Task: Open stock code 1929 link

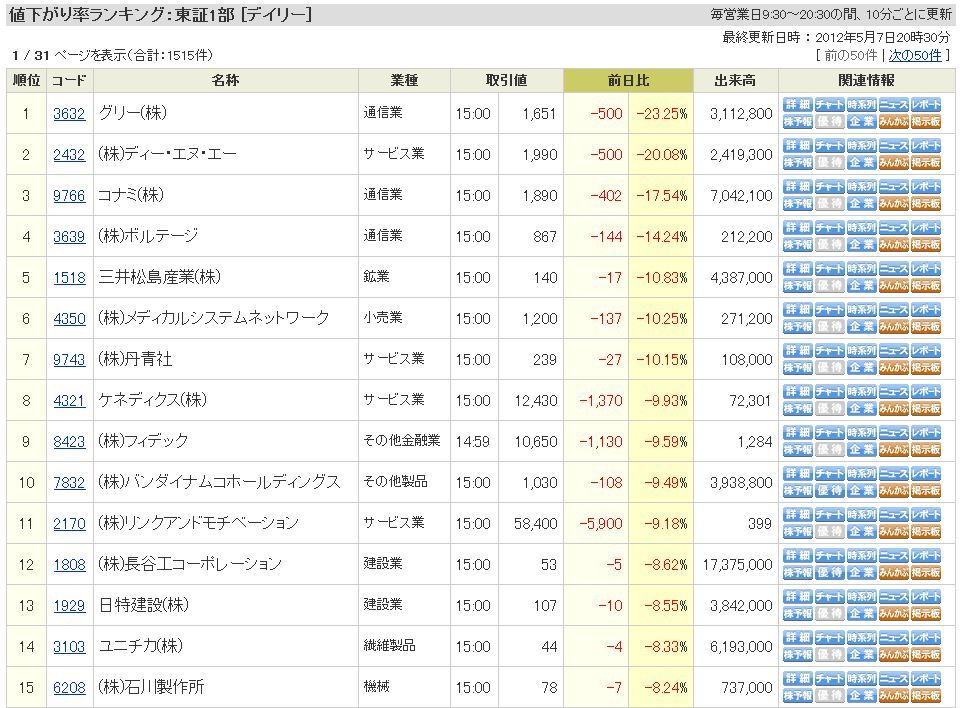Action: [x=69, y=605]
